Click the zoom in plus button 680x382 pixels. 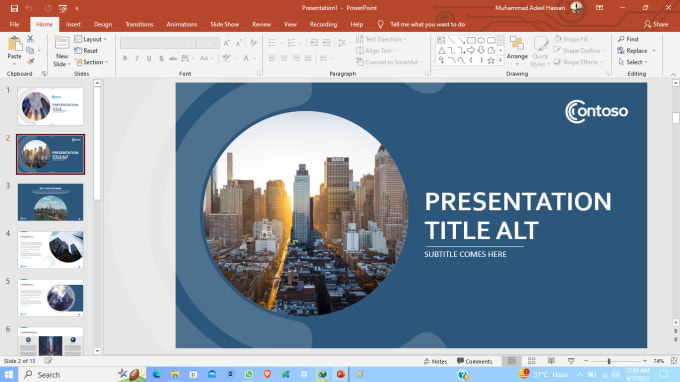click(x=645, y=361)
